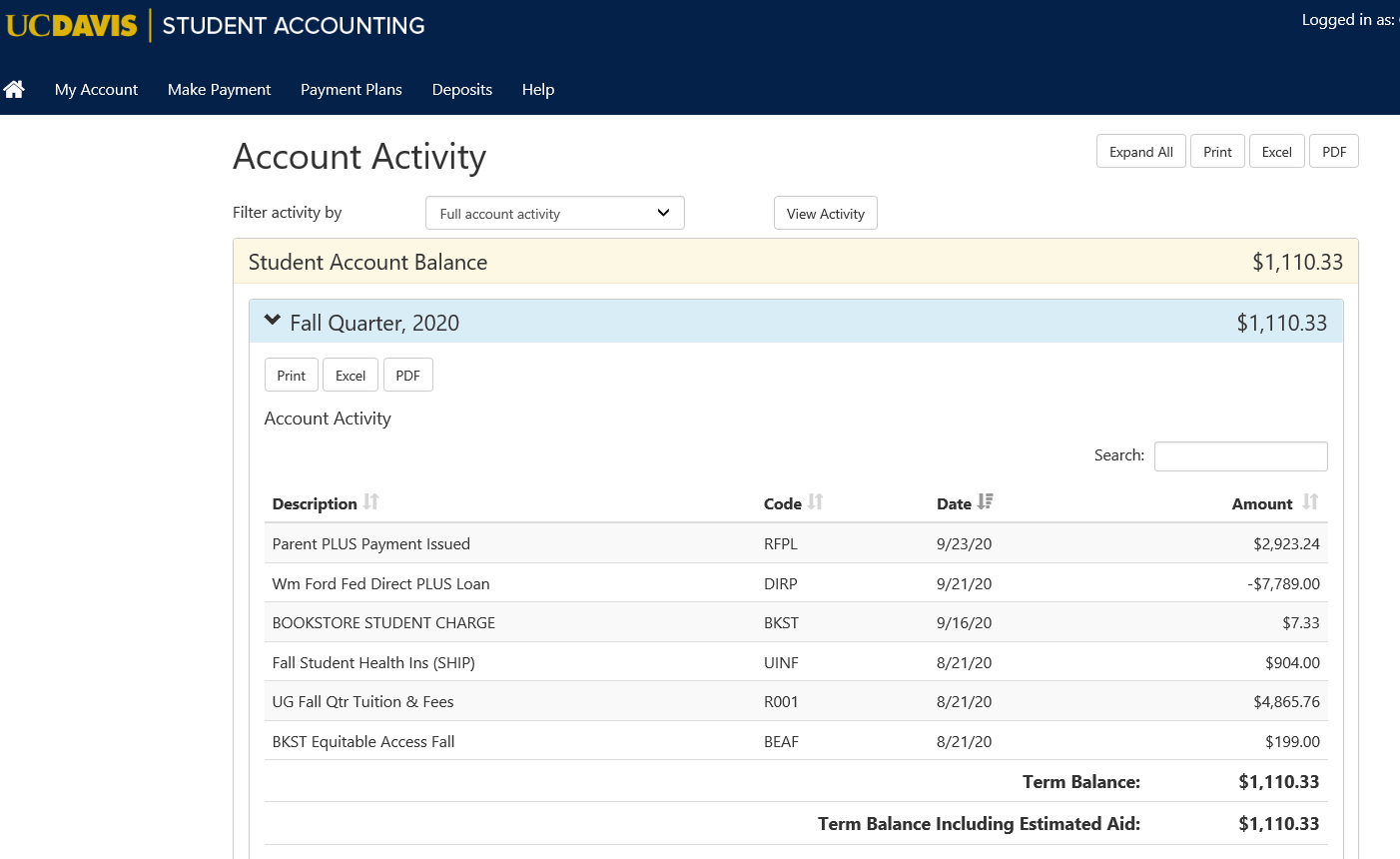This screenshot has width=1400, height=859.
Task: Click the home icon in navigation bar
Action: (14, 90)
